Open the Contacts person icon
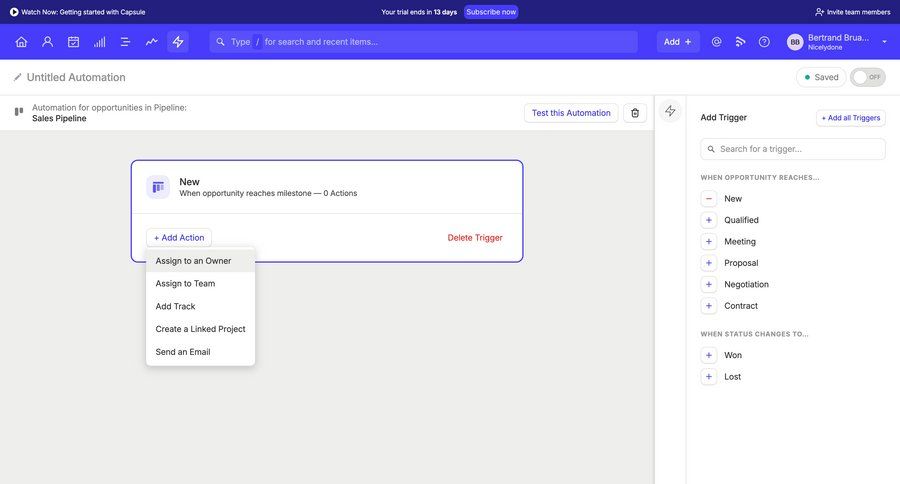Image resolution: width=900 pixels, height=484 pixels. pos(47,42)
